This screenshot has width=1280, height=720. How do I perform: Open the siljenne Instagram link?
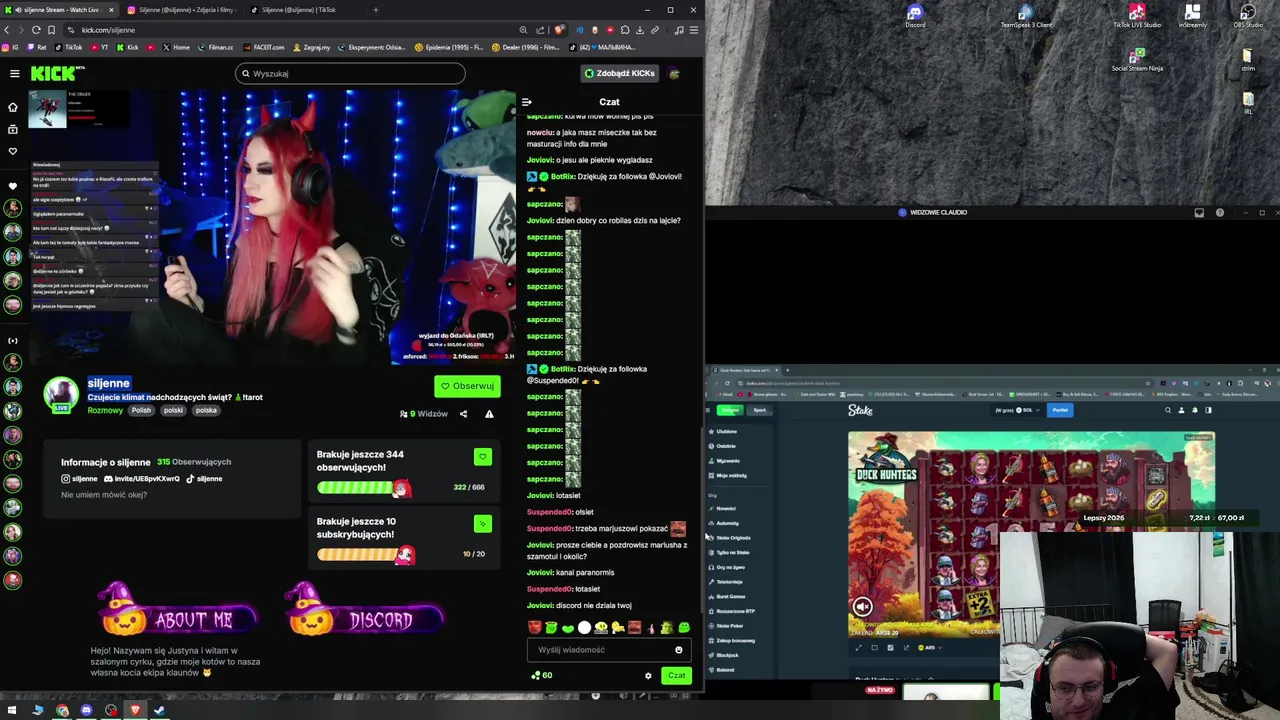pos(79,479)
